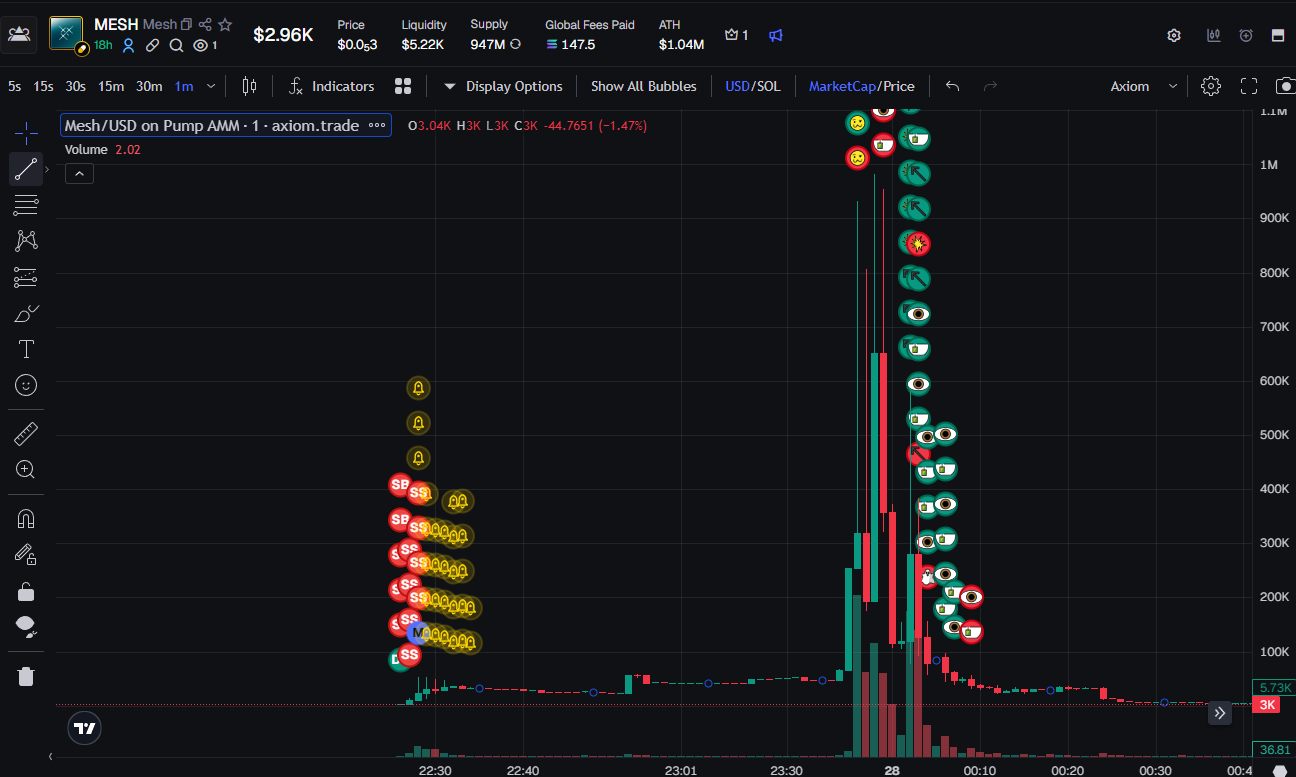This screenshot has width=1296, height=777.
Task: Copy the Mesh token name
Action: pyautogui.click(x=186, y=24)
